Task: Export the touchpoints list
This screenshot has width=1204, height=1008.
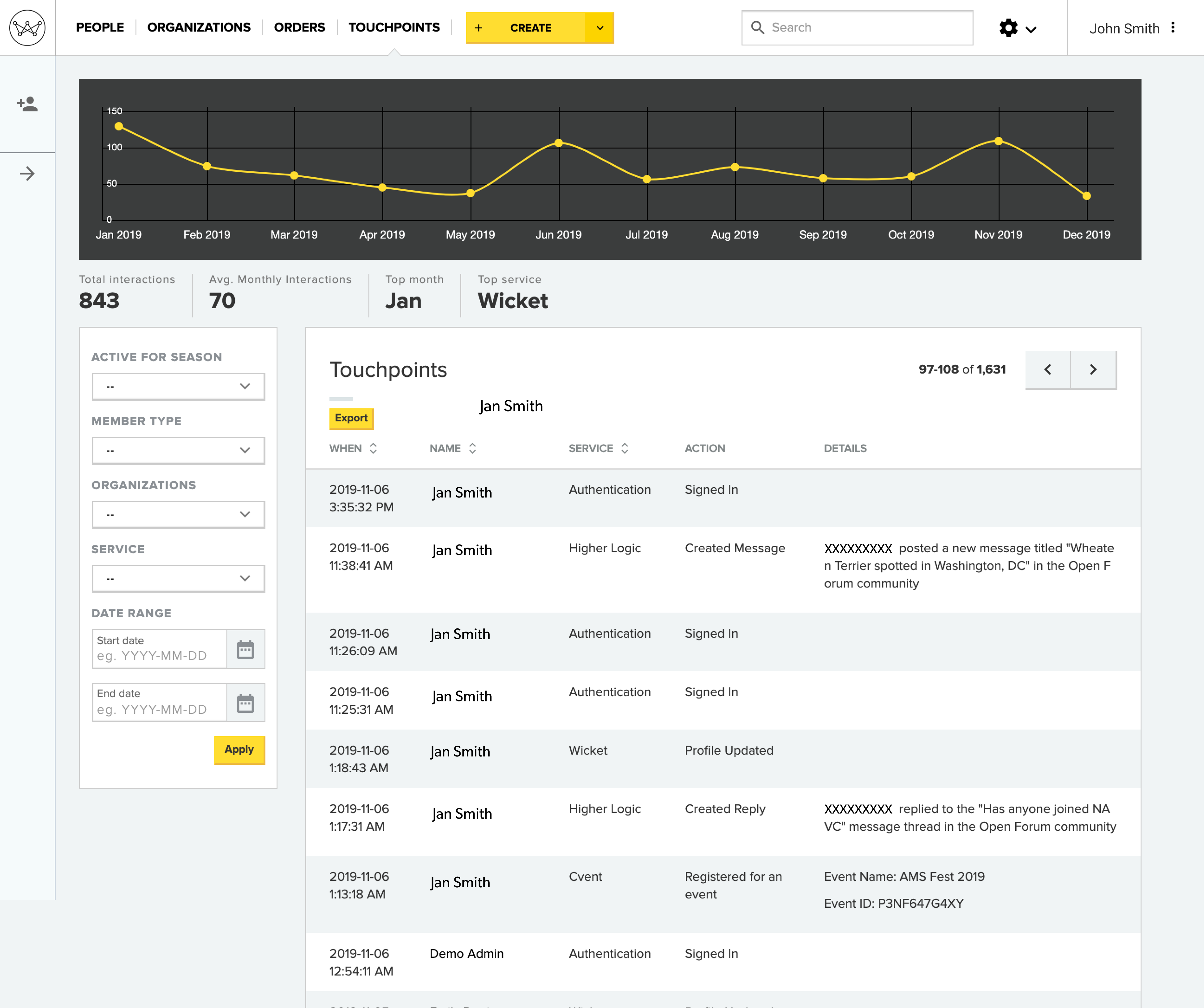Action: (351, 418)
